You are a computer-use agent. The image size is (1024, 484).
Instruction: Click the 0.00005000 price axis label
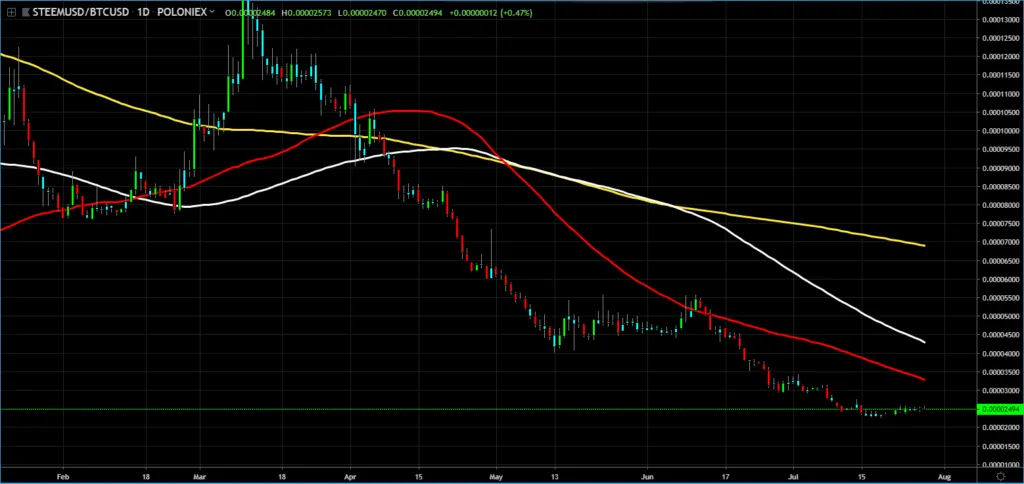1000,316
